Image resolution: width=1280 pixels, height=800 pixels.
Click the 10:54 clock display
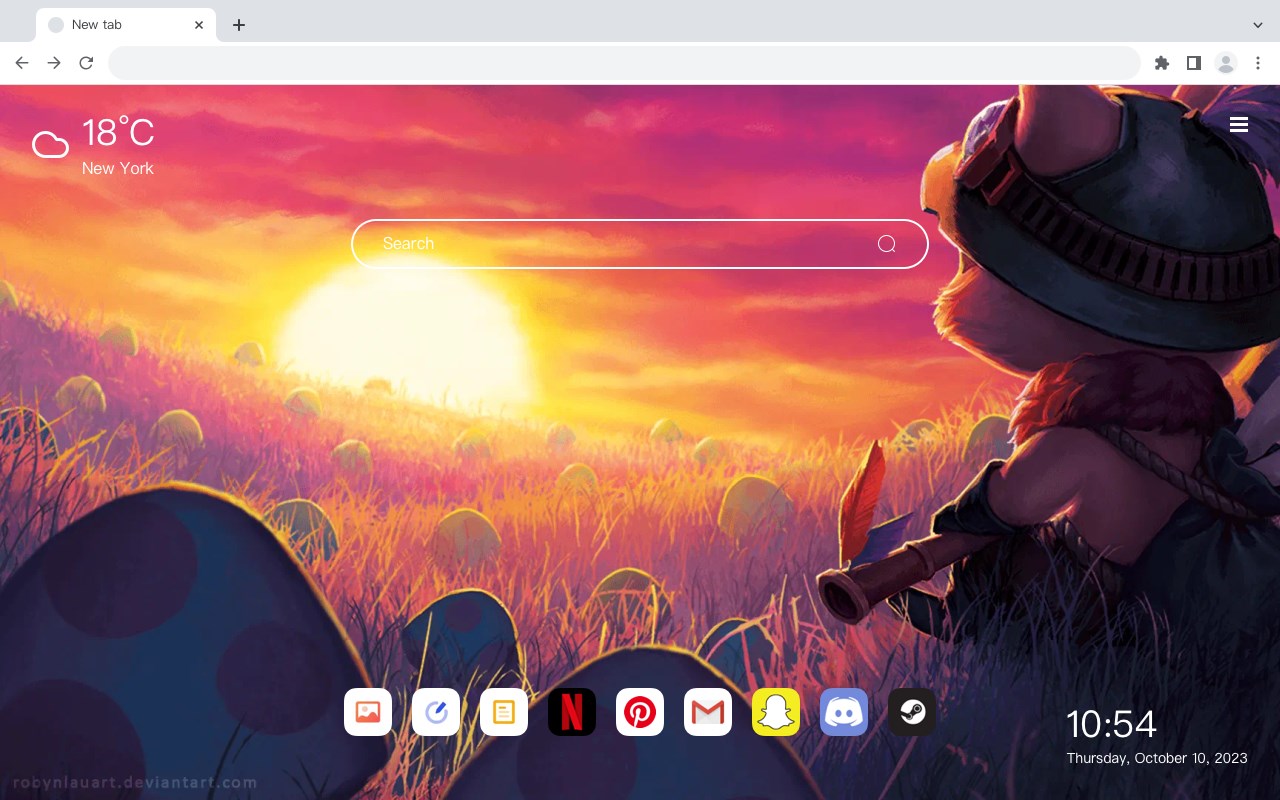tap(1111, 724)
